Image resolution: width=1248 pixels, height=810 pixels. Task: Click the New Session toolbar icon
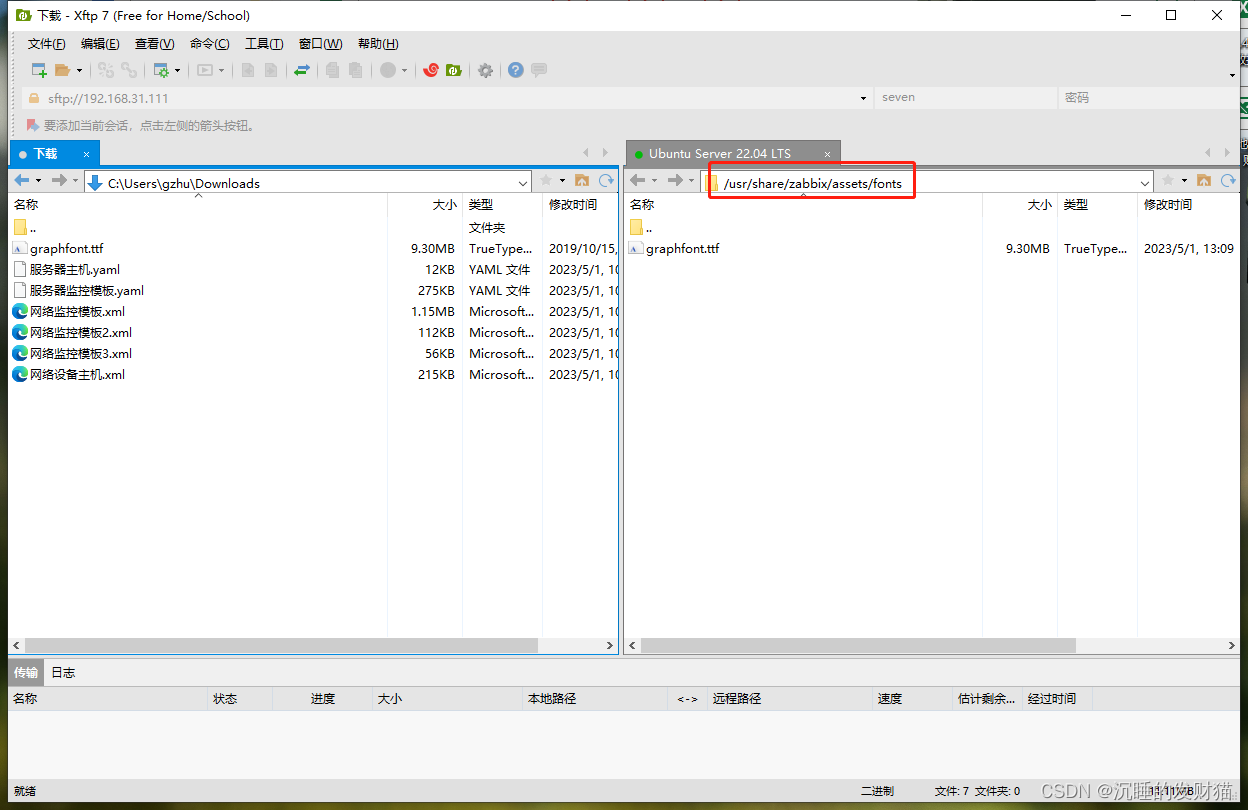(39, 70)
